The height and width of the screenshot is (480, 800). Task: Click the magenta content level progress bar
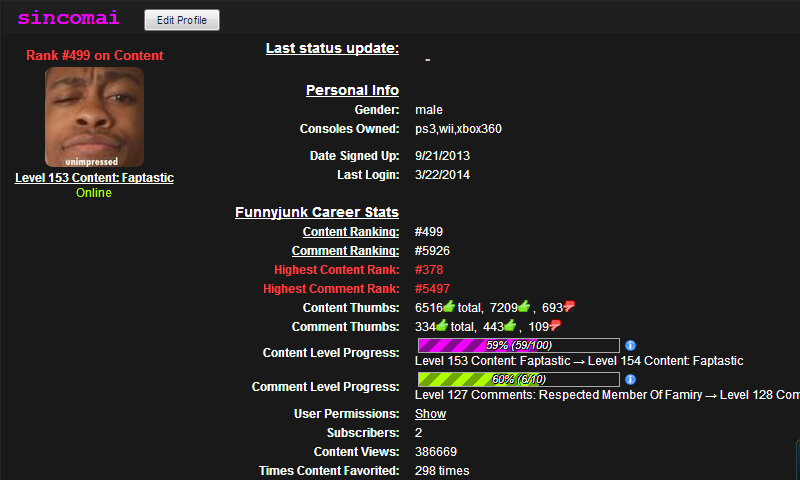pyautogui.click(x=518, y=345)
